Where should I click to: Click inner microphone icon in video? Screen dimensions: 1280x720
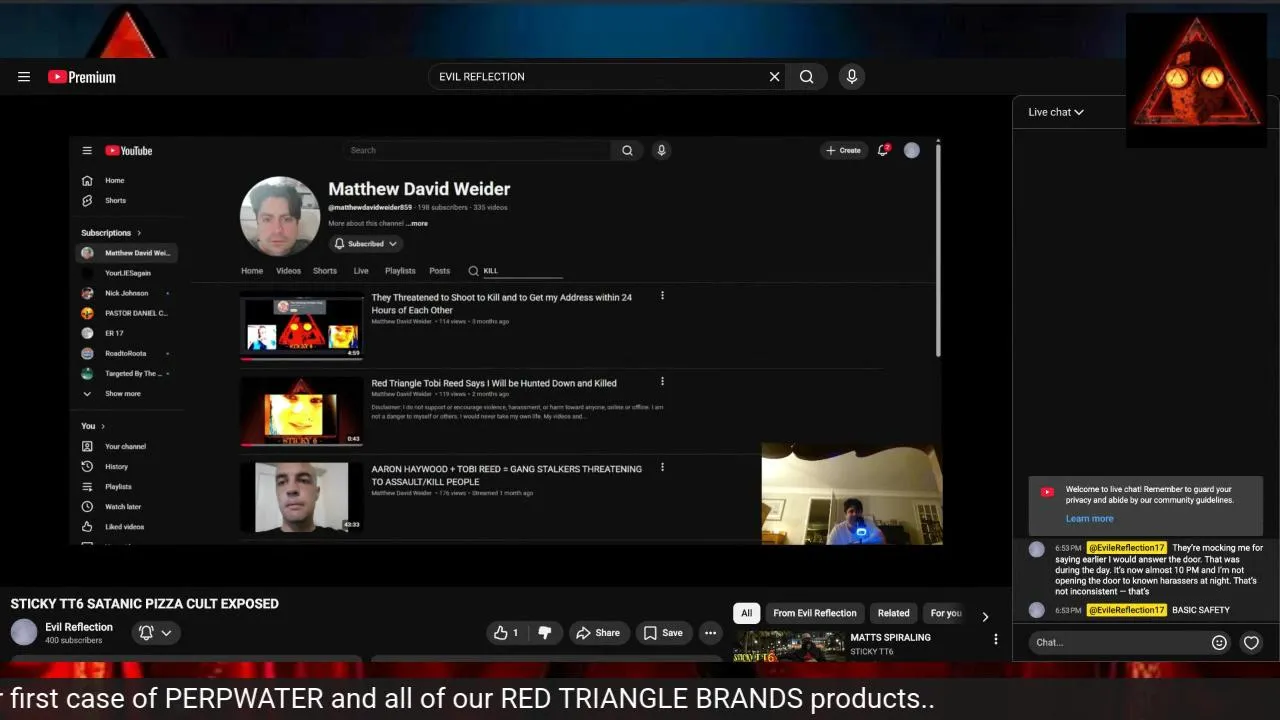pyautogui.click(x=661, y=150)
